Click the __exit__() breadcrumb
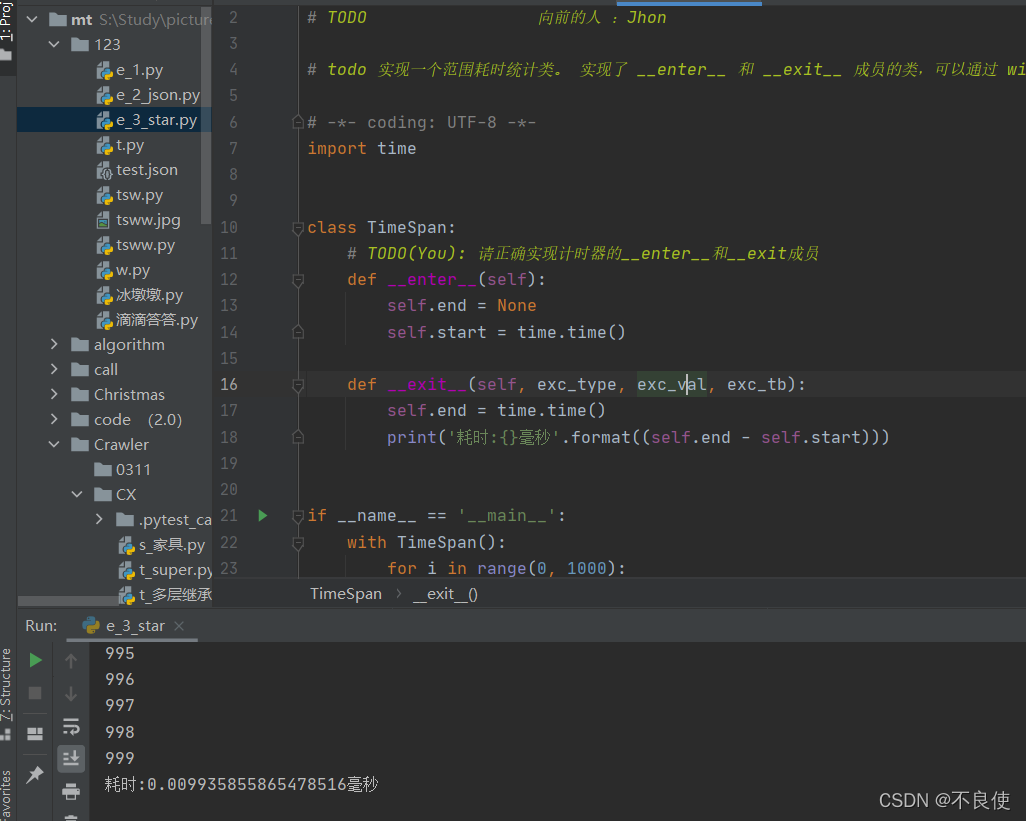1026x821 pixels. click(x=445, y=593)
